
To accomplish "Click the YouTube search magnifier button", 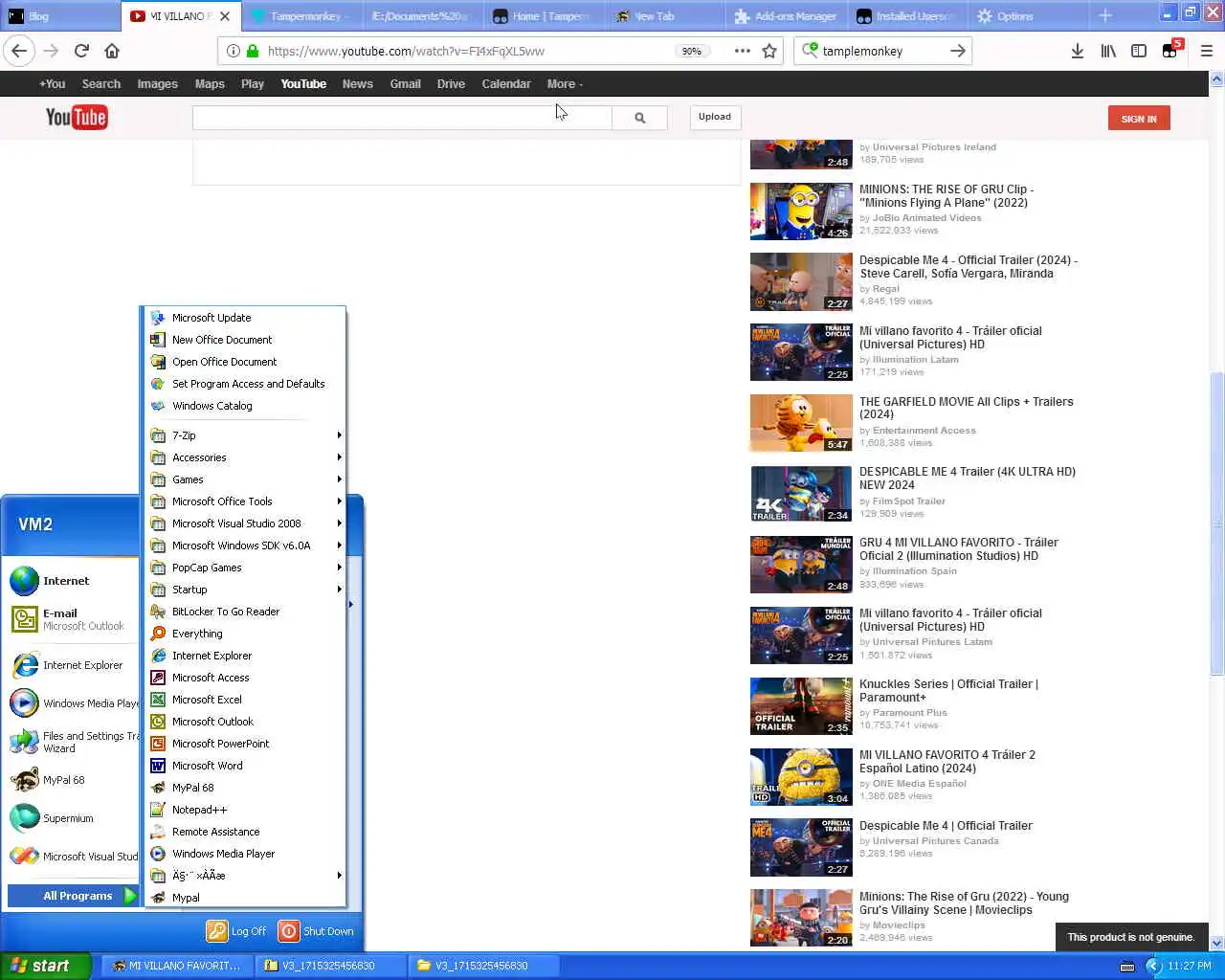I will 639,118.
